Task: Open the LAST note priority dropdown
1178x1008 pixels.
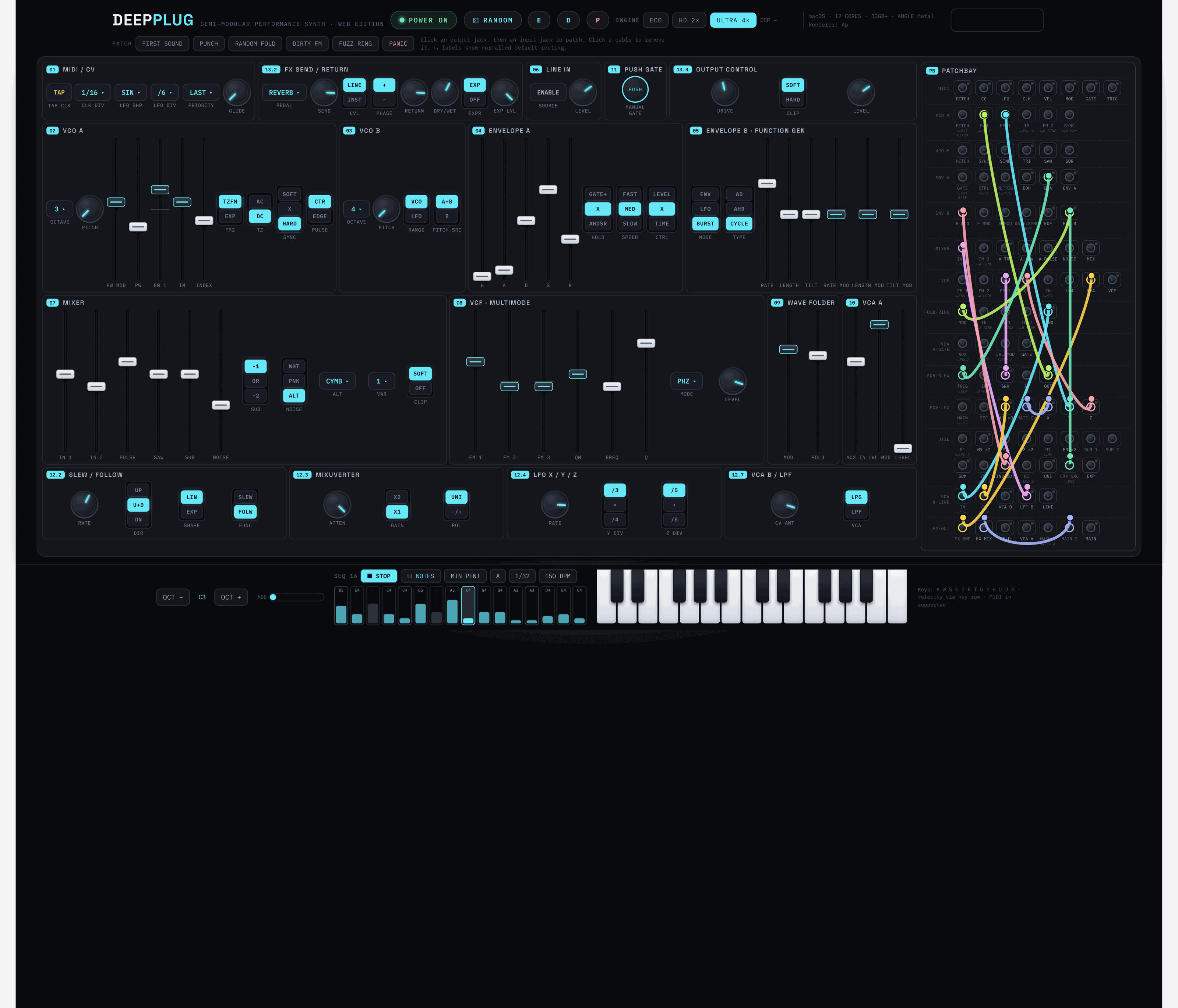Action: pos(201,93)
